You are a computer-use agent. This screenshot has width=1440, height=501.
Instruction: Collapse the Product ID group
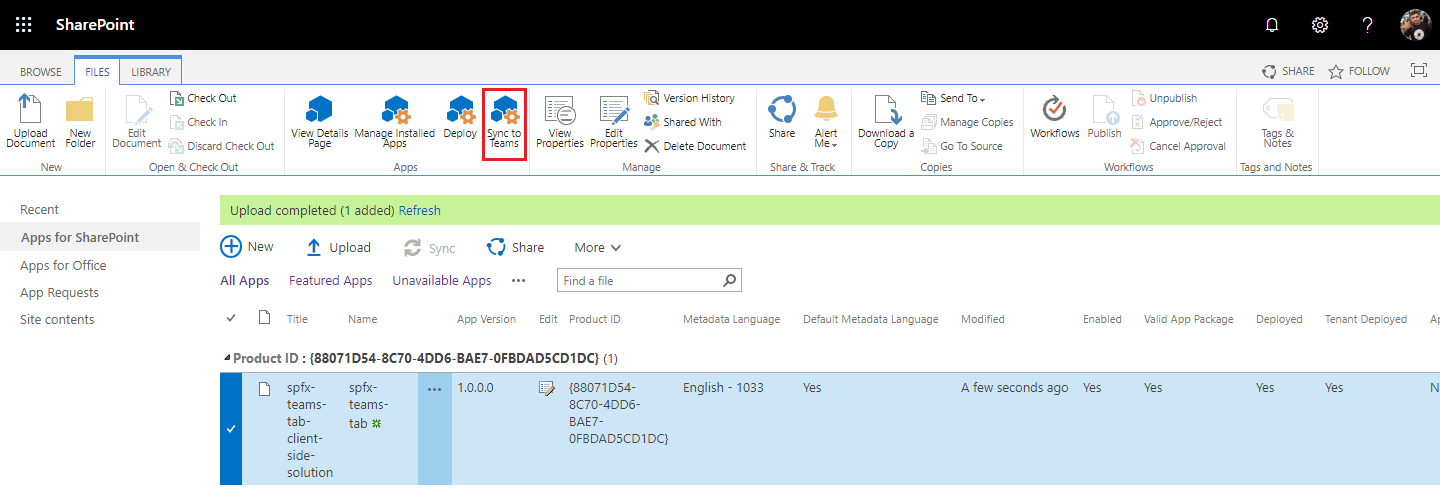(226, 358)
